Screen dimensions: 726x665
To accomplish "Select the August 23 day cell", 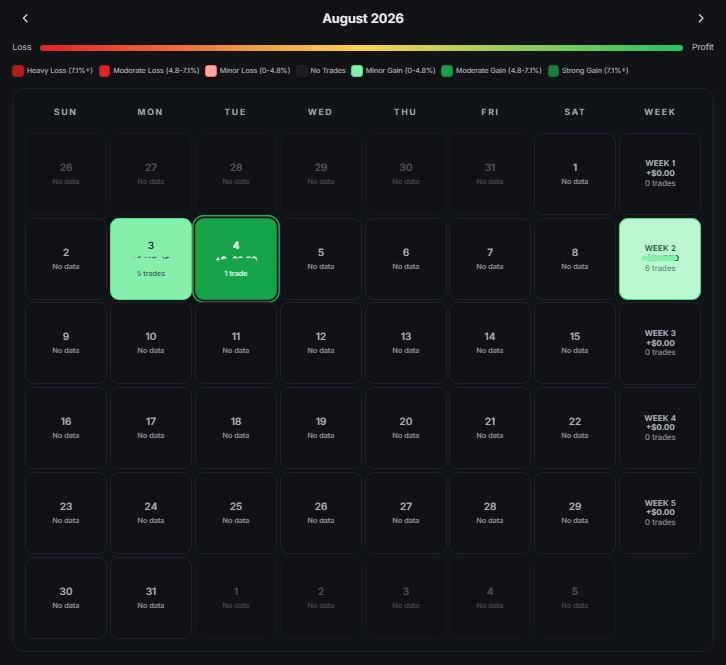I will point(66,513).
